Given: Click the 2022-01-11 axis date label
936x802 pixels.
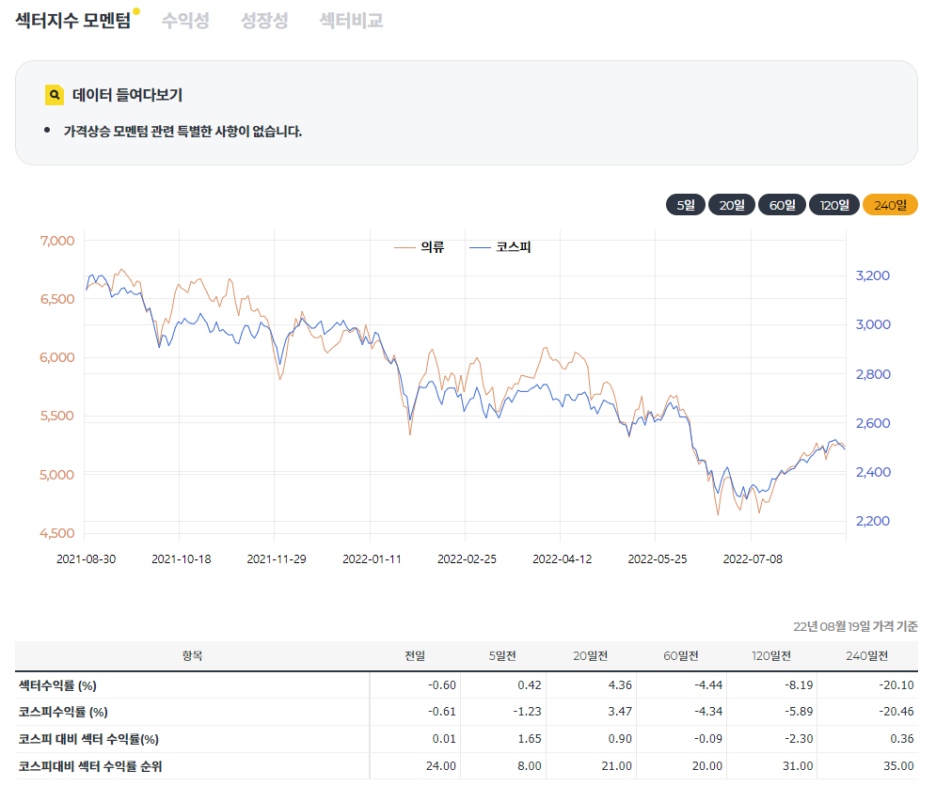Looking at the screenshot, I should [372, 559].
